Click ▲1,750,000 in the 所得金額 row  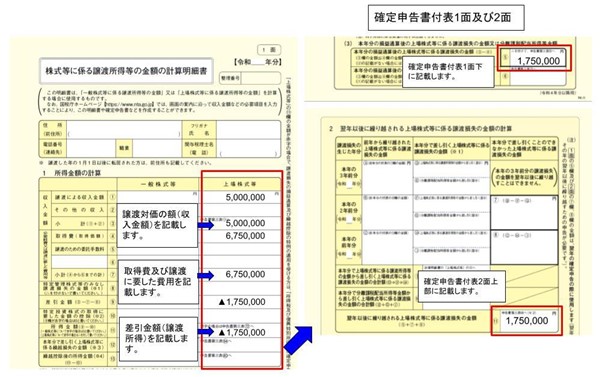[242, 332]
